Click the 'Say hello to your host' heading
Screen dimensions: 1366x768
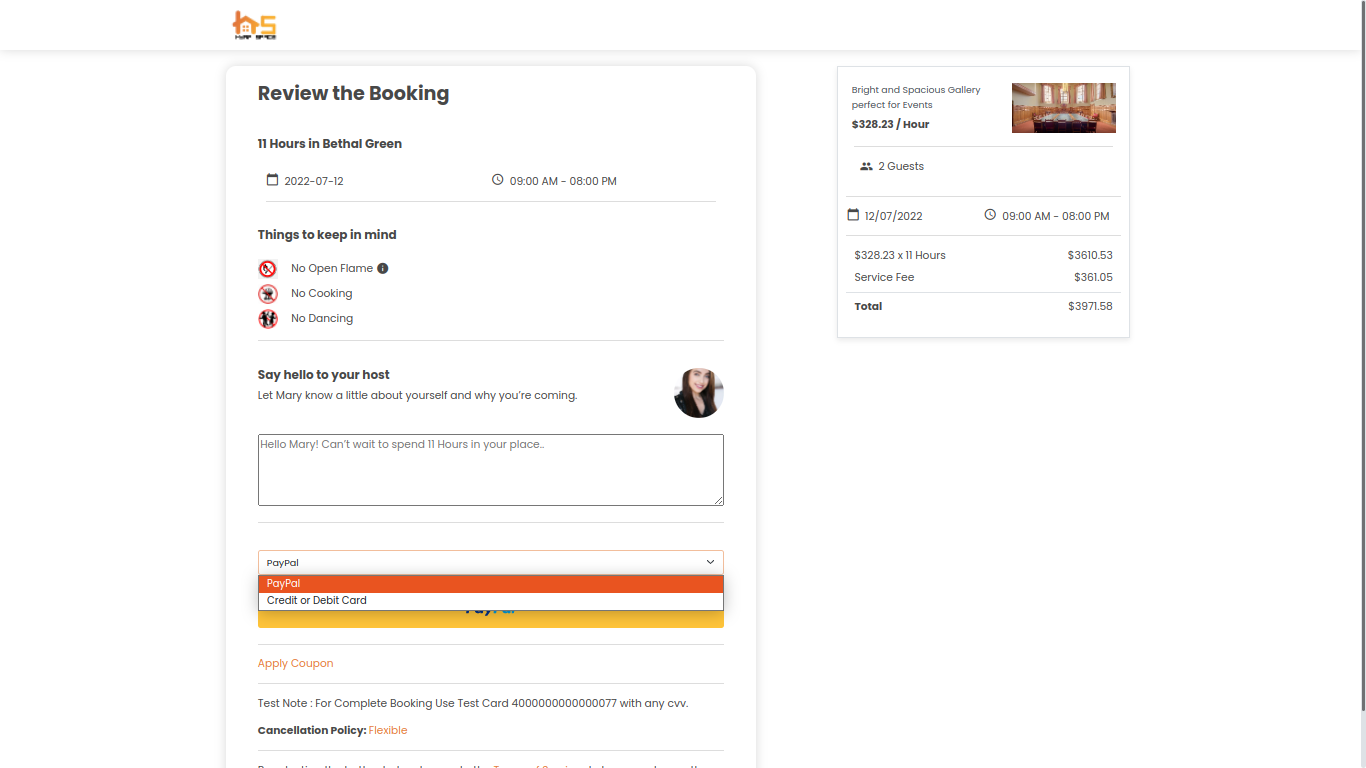(x=324, y=374)
